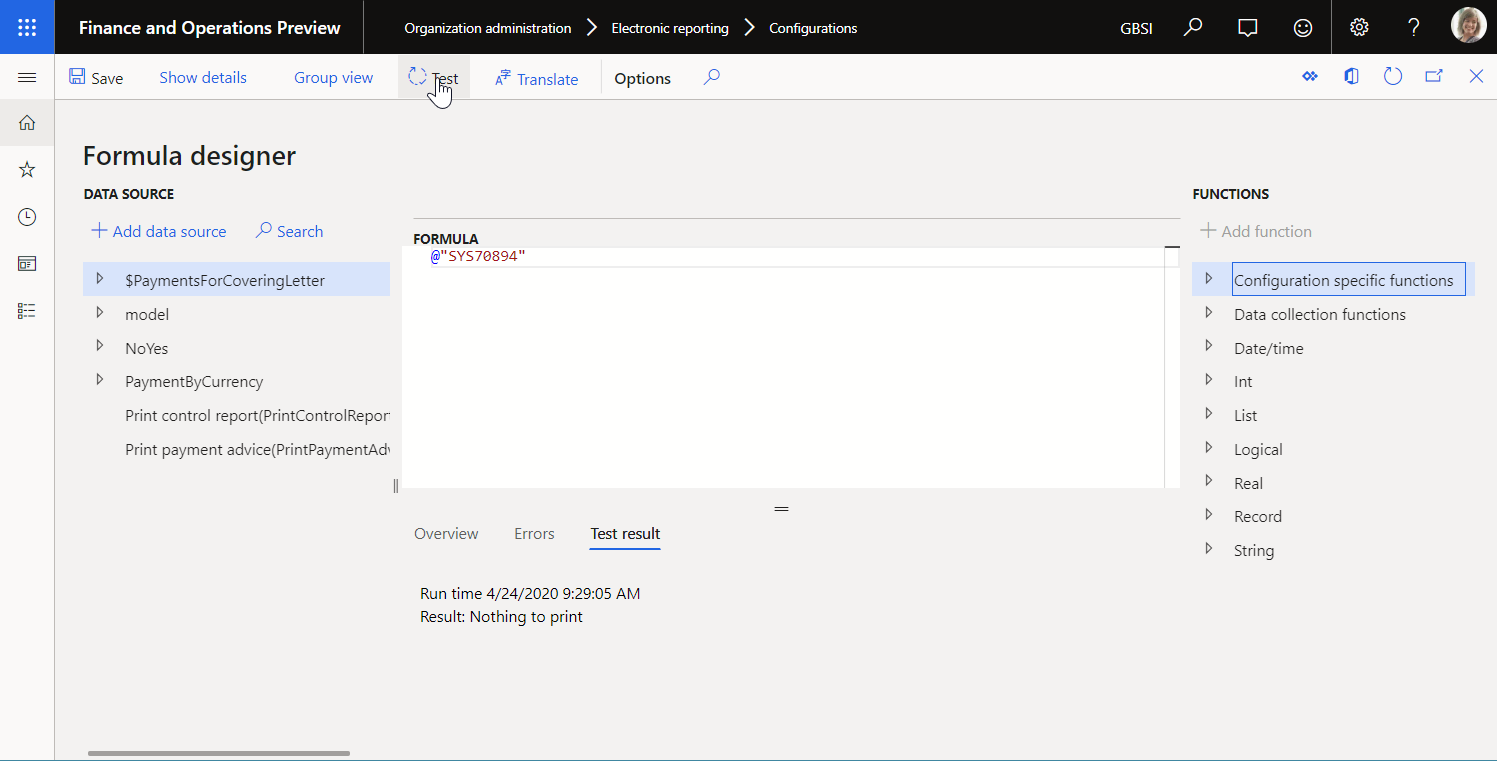Open the Modules list icon in sidebar
This screenshot has height=761, width=1497.
[x=27, y=311]
